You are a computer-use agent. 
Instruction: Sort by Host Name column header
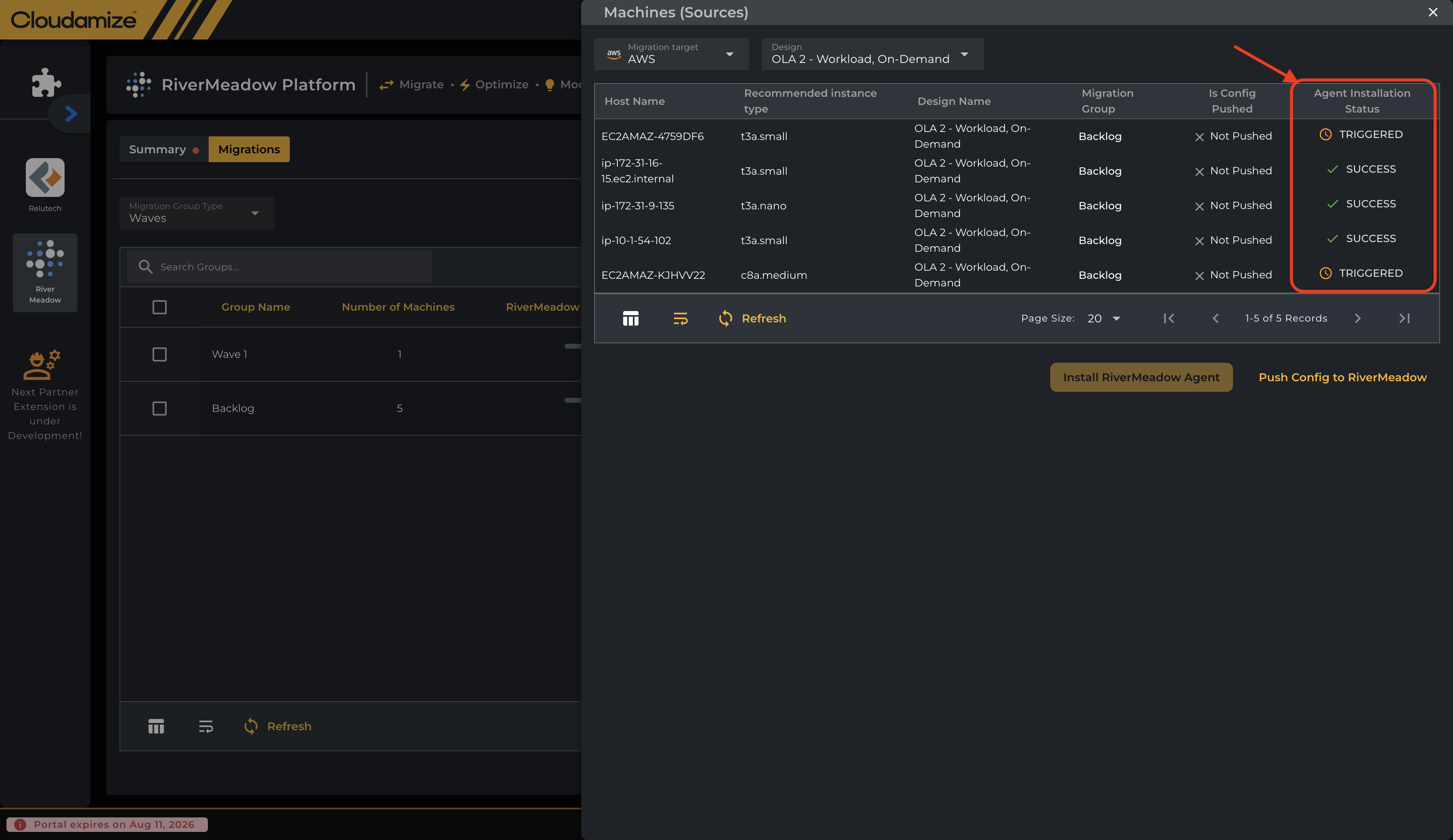[634, 101]
